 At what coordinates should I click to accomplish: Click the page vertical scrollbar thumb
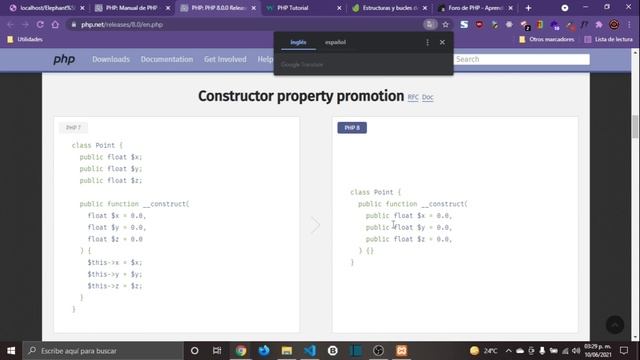point(635,127)
